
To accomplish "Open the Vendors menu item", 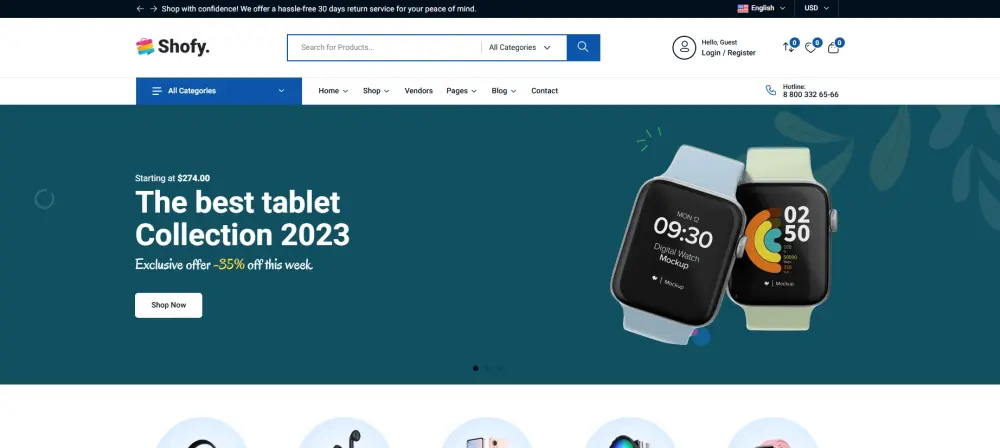I will click(418, 91).
